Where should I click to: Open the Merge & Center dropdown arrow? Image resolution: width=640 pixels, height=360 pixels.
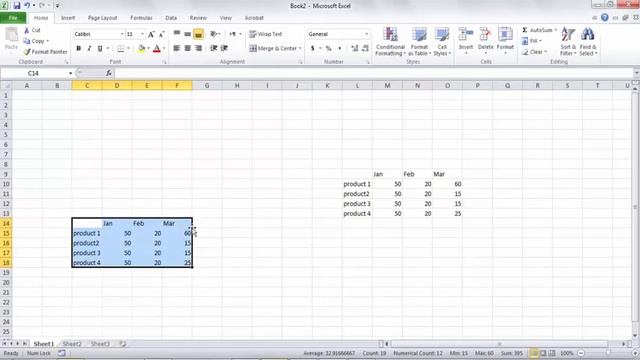[x=300, y=49]
